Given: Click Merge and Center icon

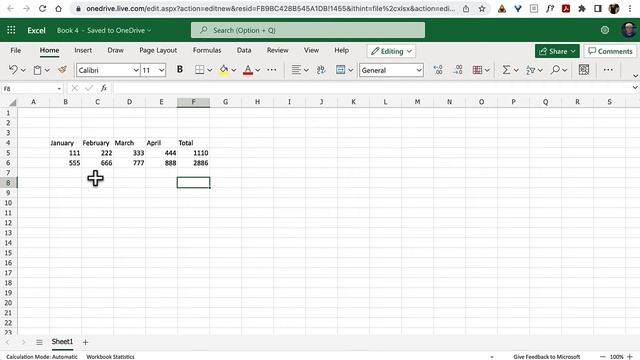Looking at the screenshot, I should [x=340, y=70].
